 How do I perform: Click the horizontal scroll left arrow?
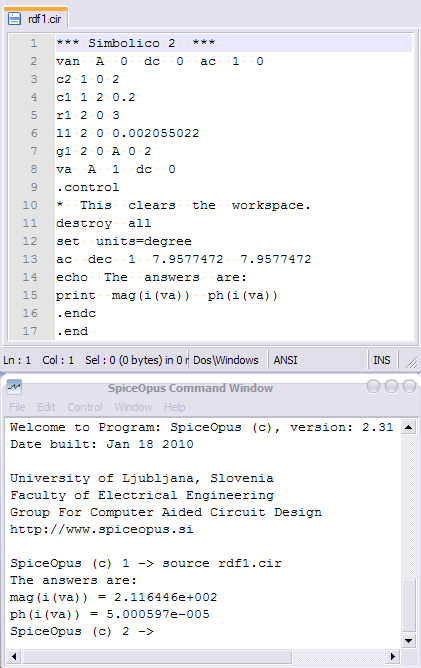14,656
